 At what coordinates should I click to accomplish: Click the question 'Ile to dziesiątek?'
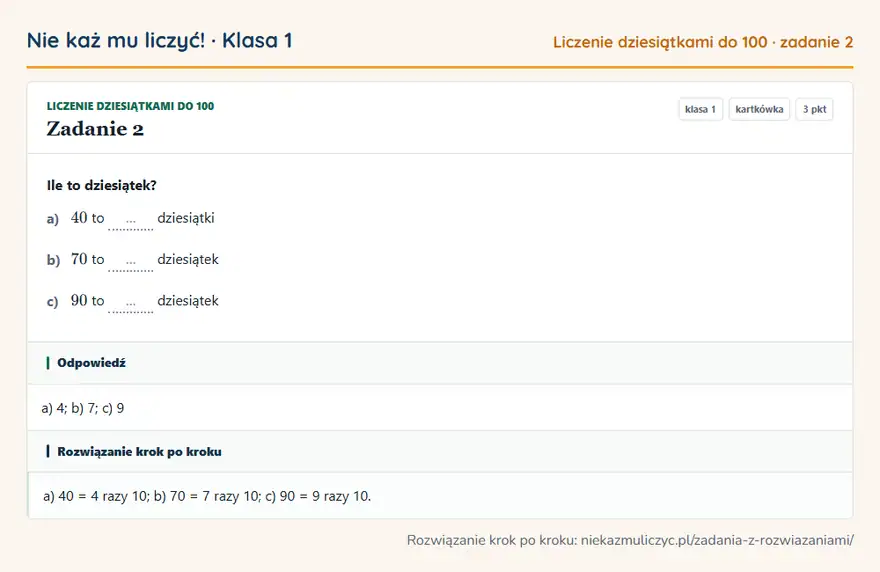[102, 185]
